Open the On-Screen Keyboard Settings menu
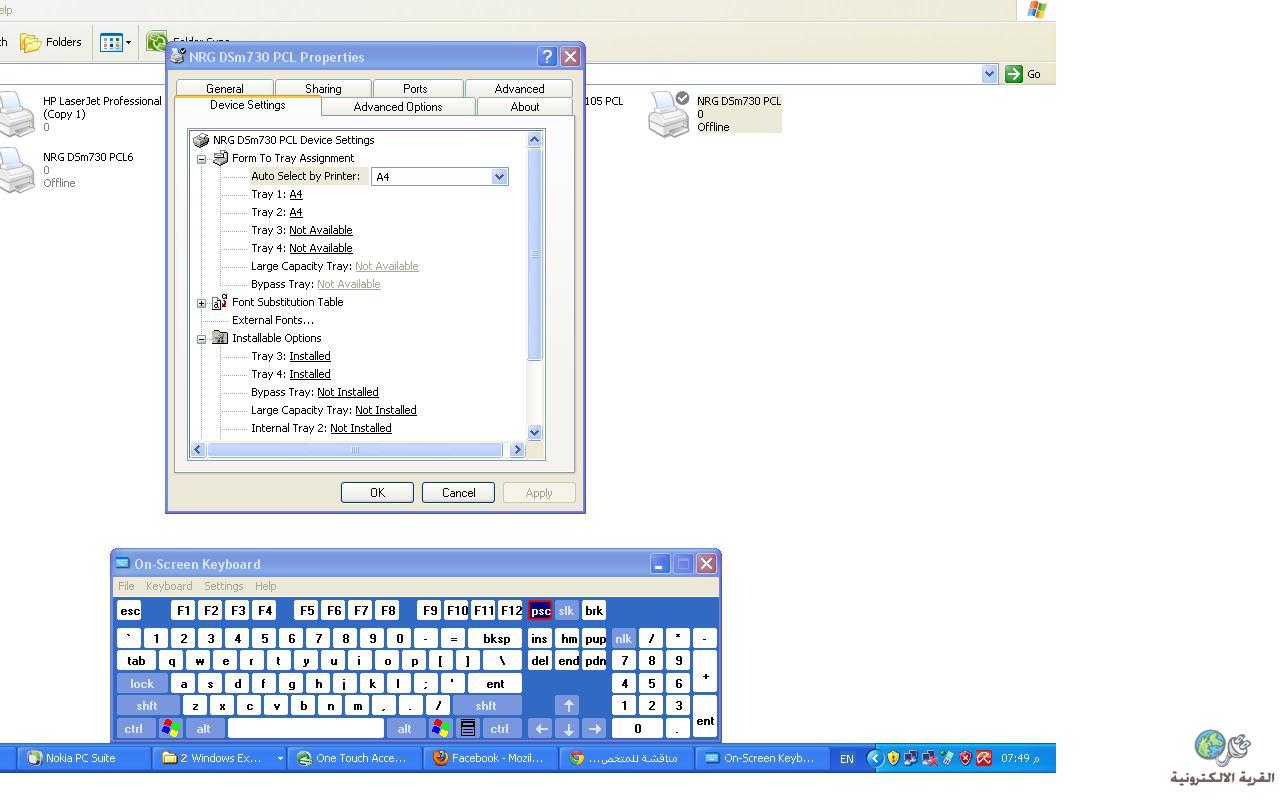This screenshot has height=800, width=1280. 224,586
